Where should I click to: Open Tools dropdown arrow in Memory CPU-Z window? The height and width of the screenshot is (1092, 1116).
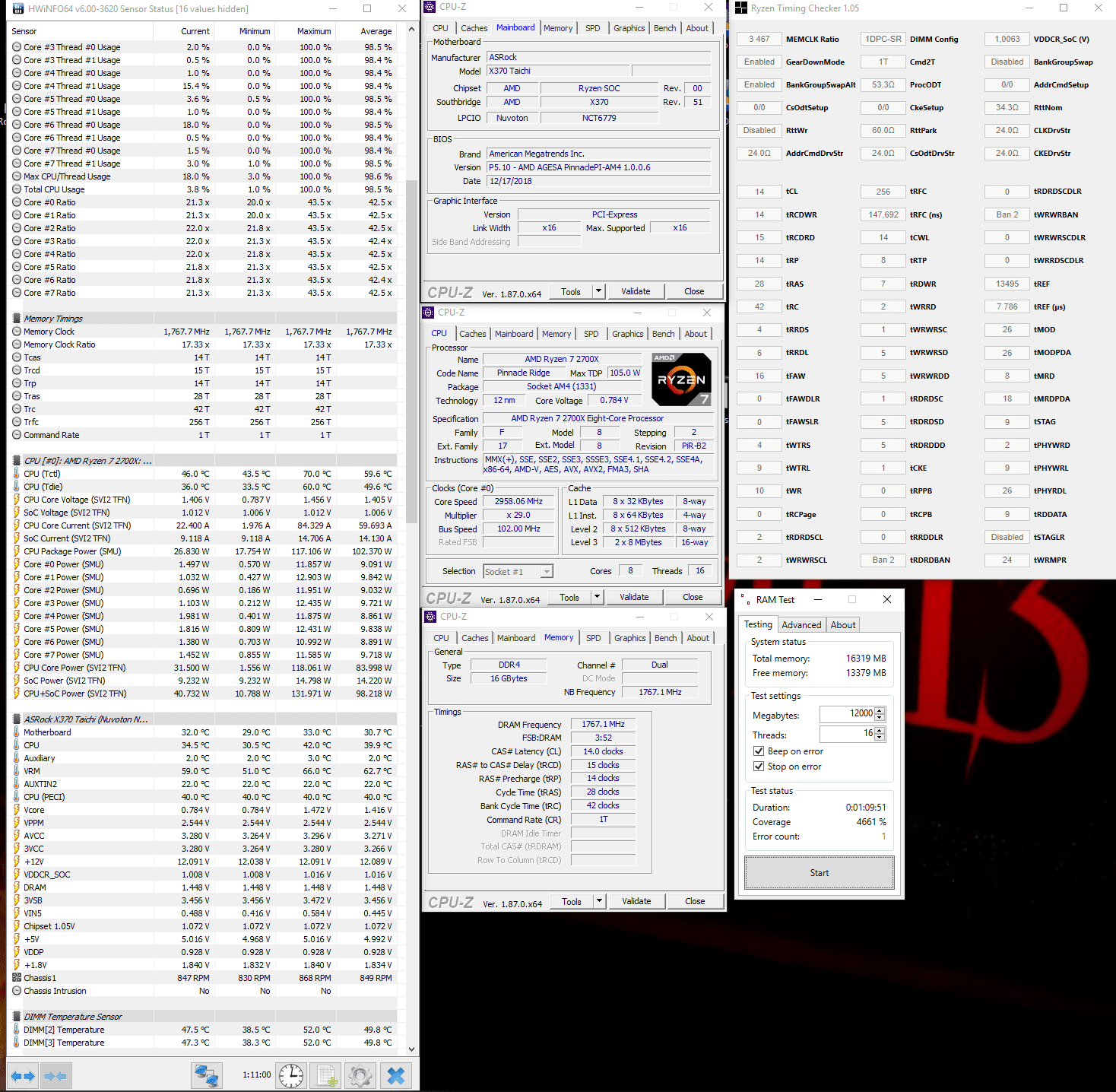599,901
